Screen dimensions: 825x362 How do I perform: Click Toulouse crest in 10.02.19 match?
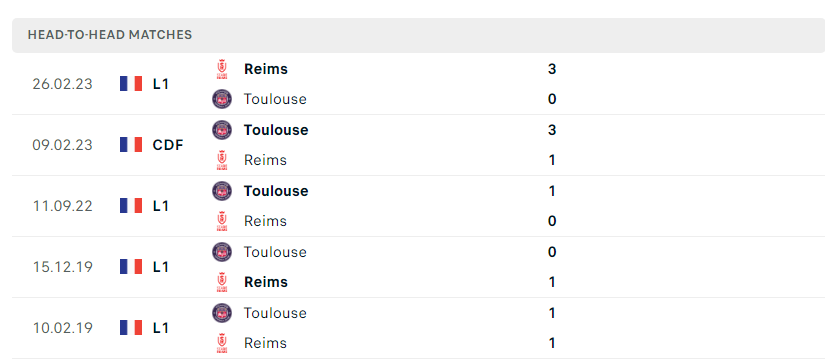[222, 313]
